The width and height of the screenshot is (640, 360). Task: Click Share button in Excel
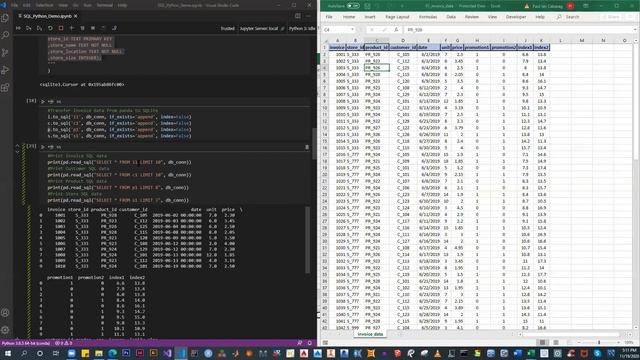pos(610,17)
